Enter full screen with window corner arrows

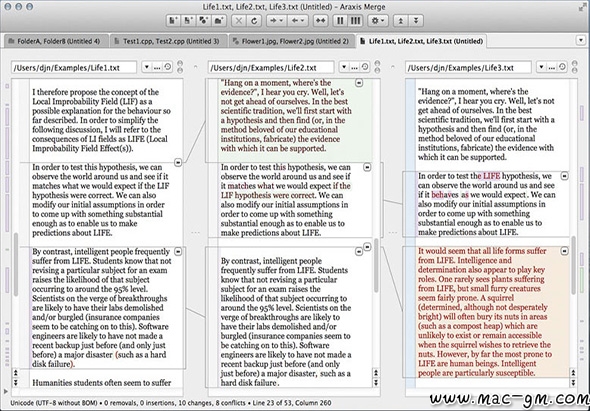(x=581, y=6)
